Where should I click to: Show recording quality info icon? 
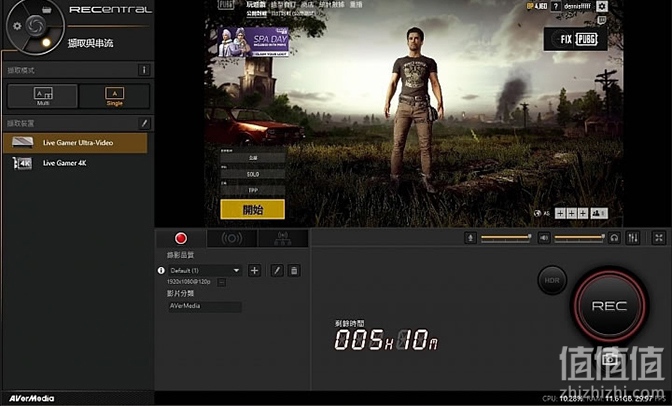point(161,271)
